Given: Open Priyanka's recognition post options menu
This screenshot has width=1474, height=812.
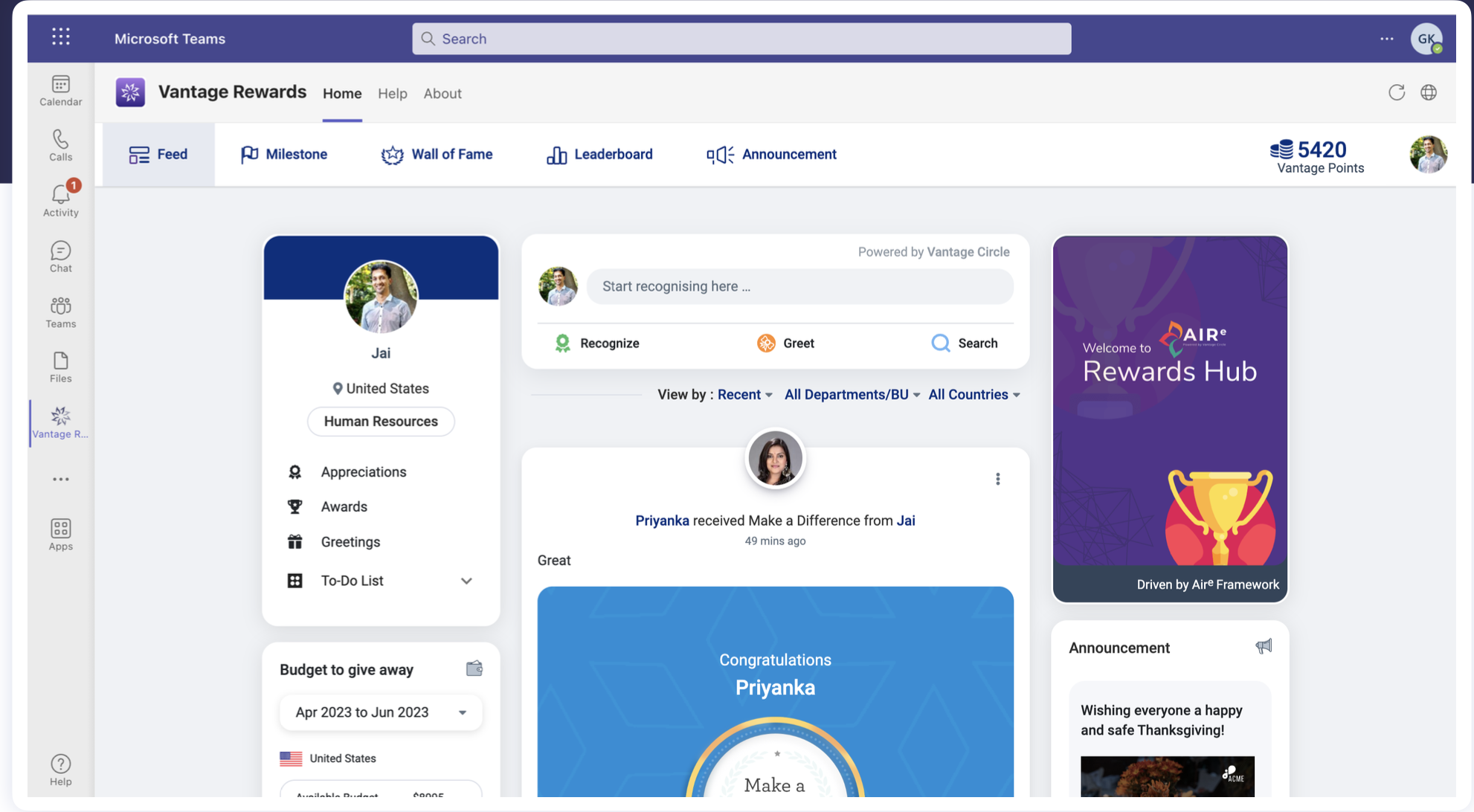Looking at the screenshot, I should [998, 479].
